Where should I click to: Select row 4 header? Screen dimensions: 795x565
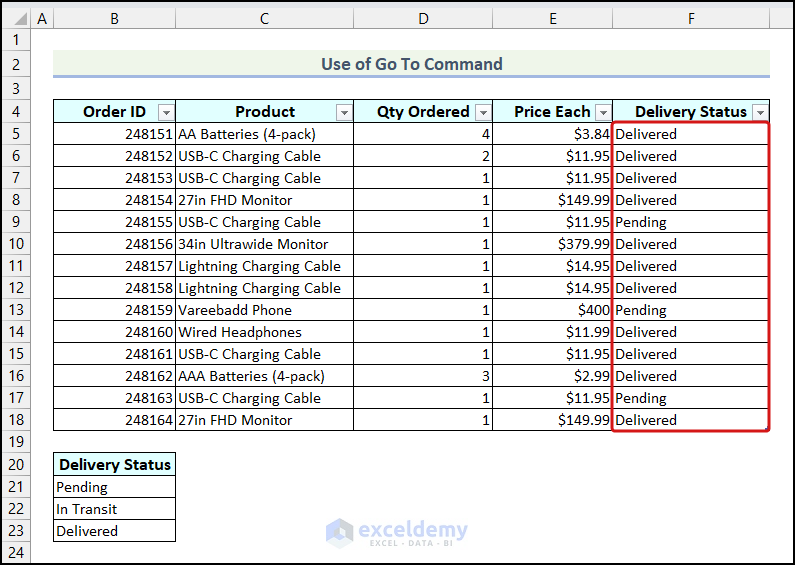point(15,112)
